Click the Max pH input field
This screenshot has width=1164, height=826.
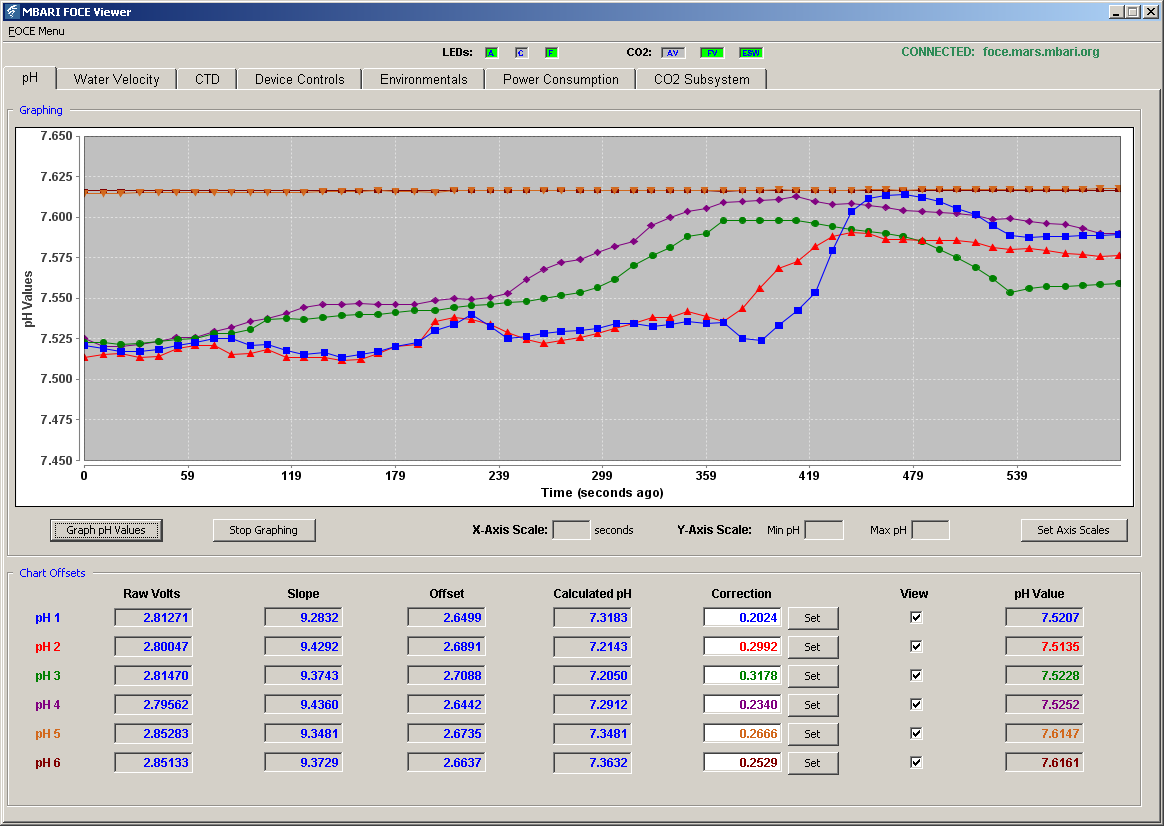(x=930, y=530)
